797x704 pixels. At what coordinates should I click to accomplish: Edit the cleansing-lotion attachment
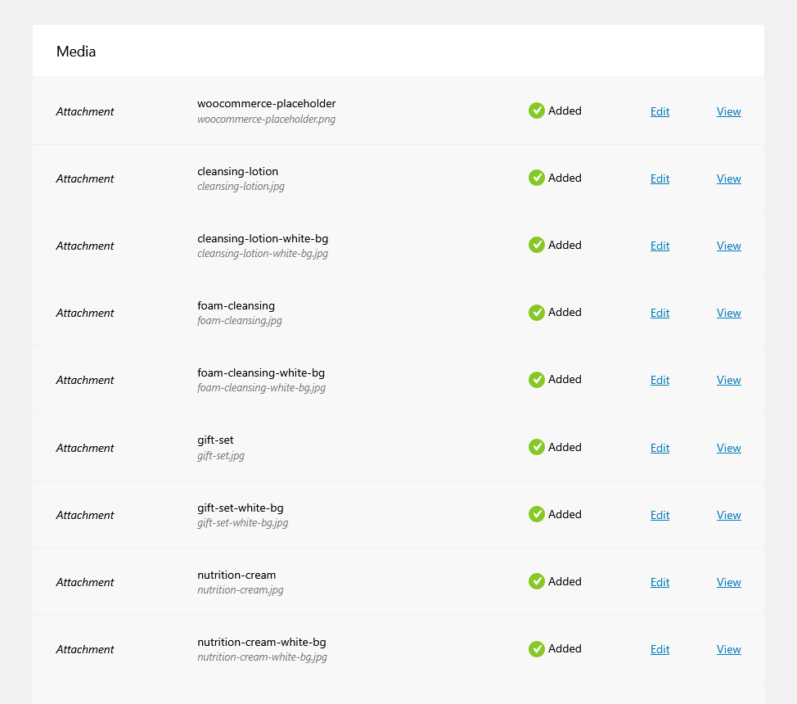pos(660,178)
